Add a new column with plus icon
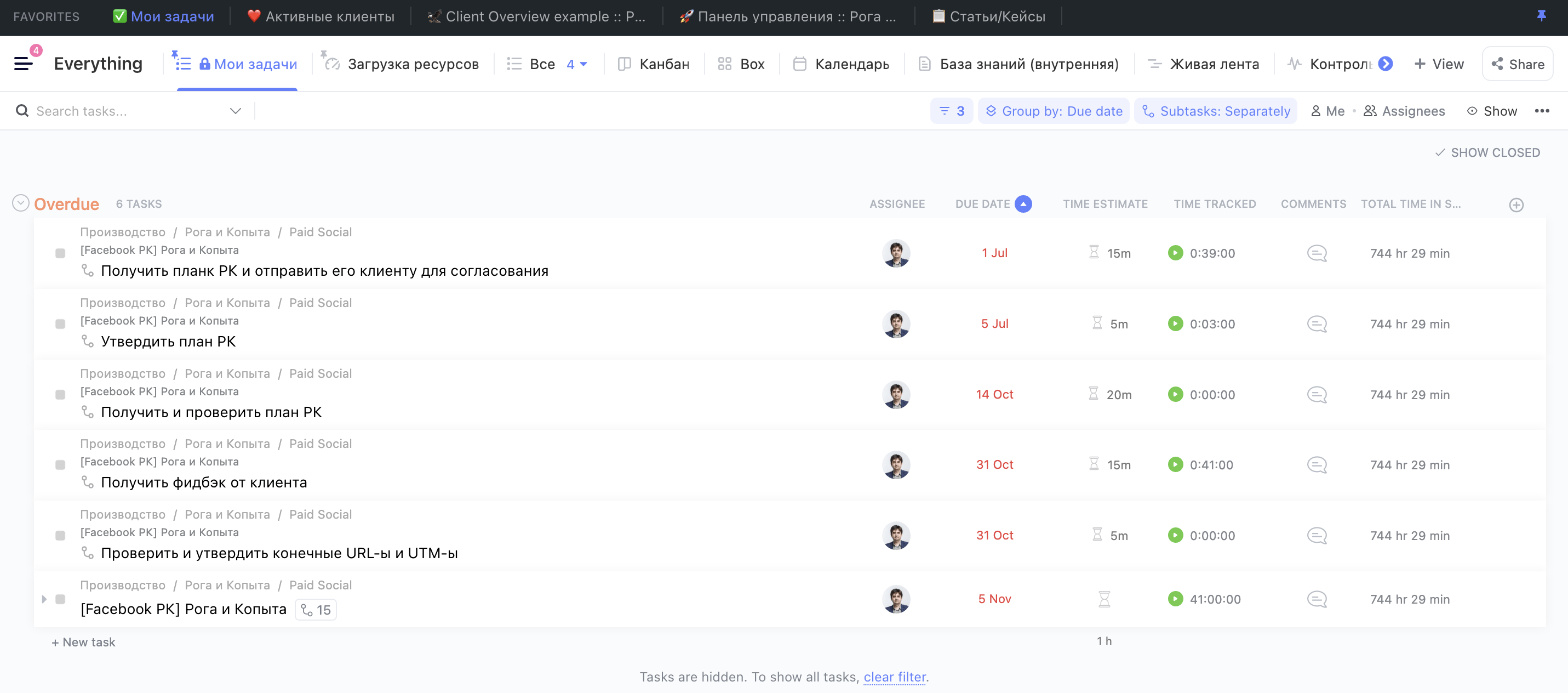Image resolution: width=1568 pixels, height=693 pixels. (x=1515, y=205)
